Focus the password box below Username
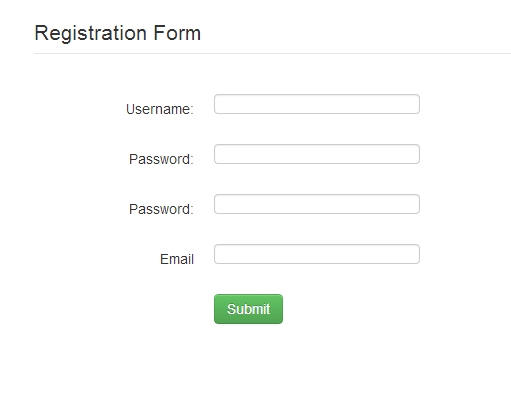This screenshot has height=395, width=511. click(x=317, y=154)
